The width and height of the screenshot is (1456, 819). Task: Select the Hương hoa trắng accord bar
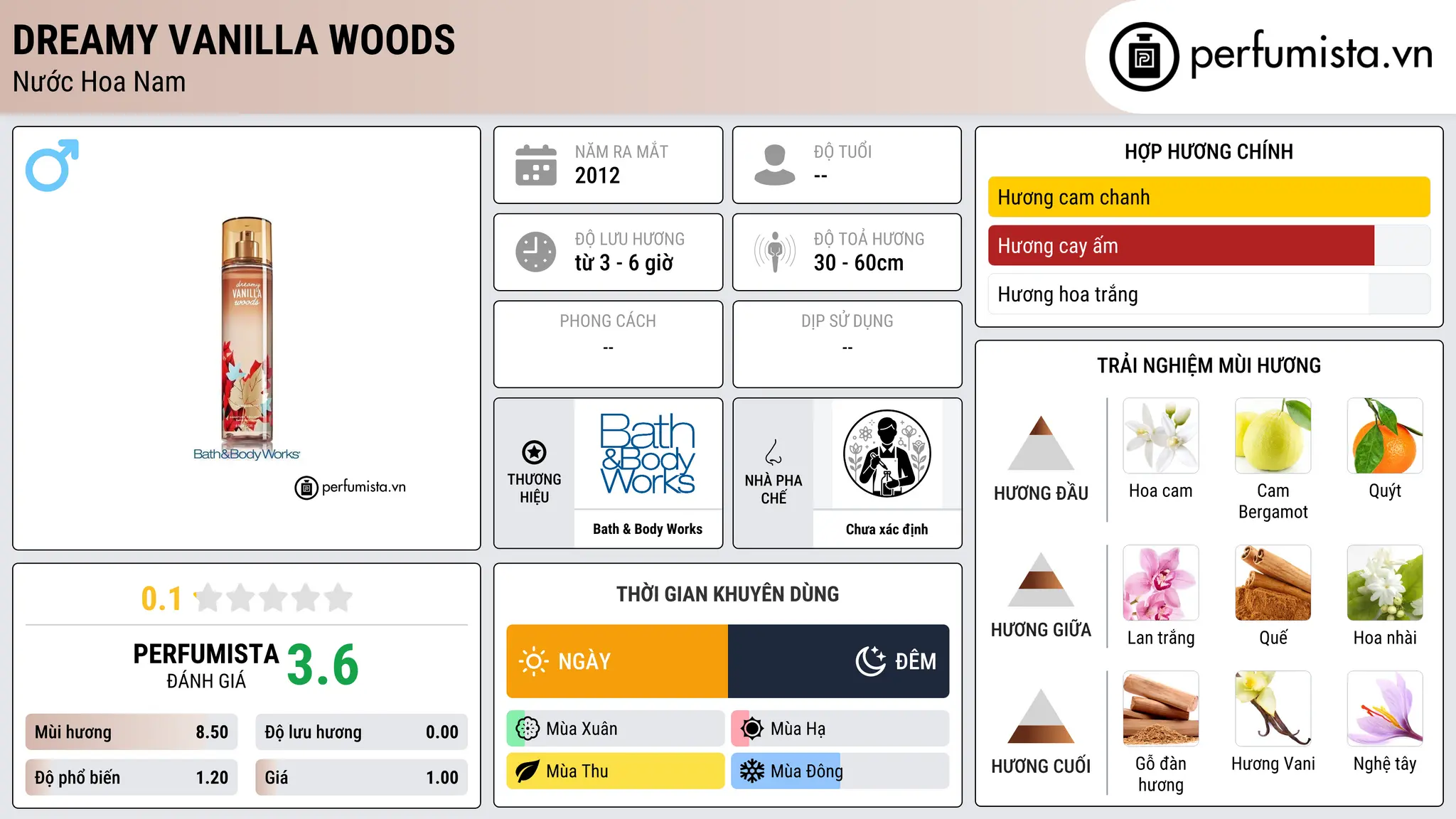click(1209, 294)
